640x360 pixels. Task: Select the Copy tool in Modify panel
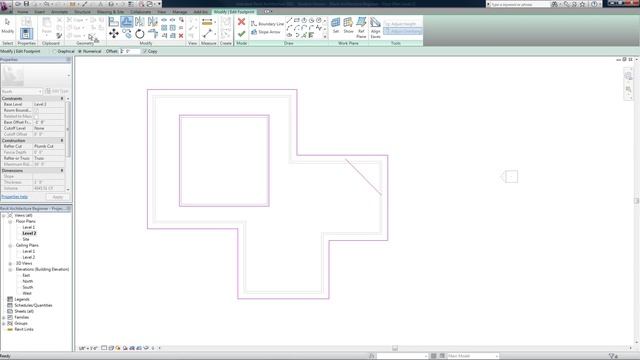(127, 33)
